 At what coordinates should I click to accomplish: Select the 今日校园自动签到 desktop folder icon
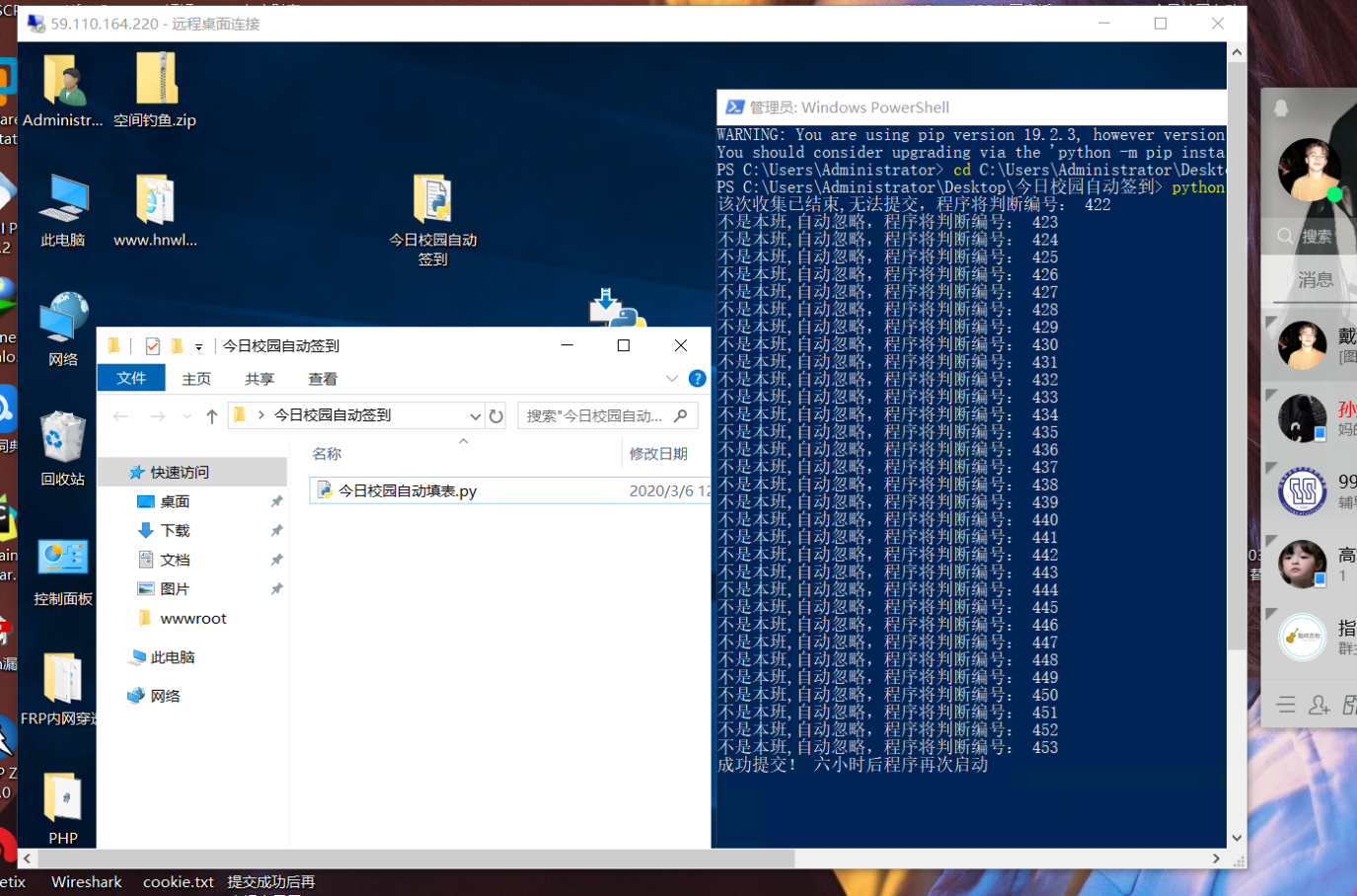pos(432,220)
